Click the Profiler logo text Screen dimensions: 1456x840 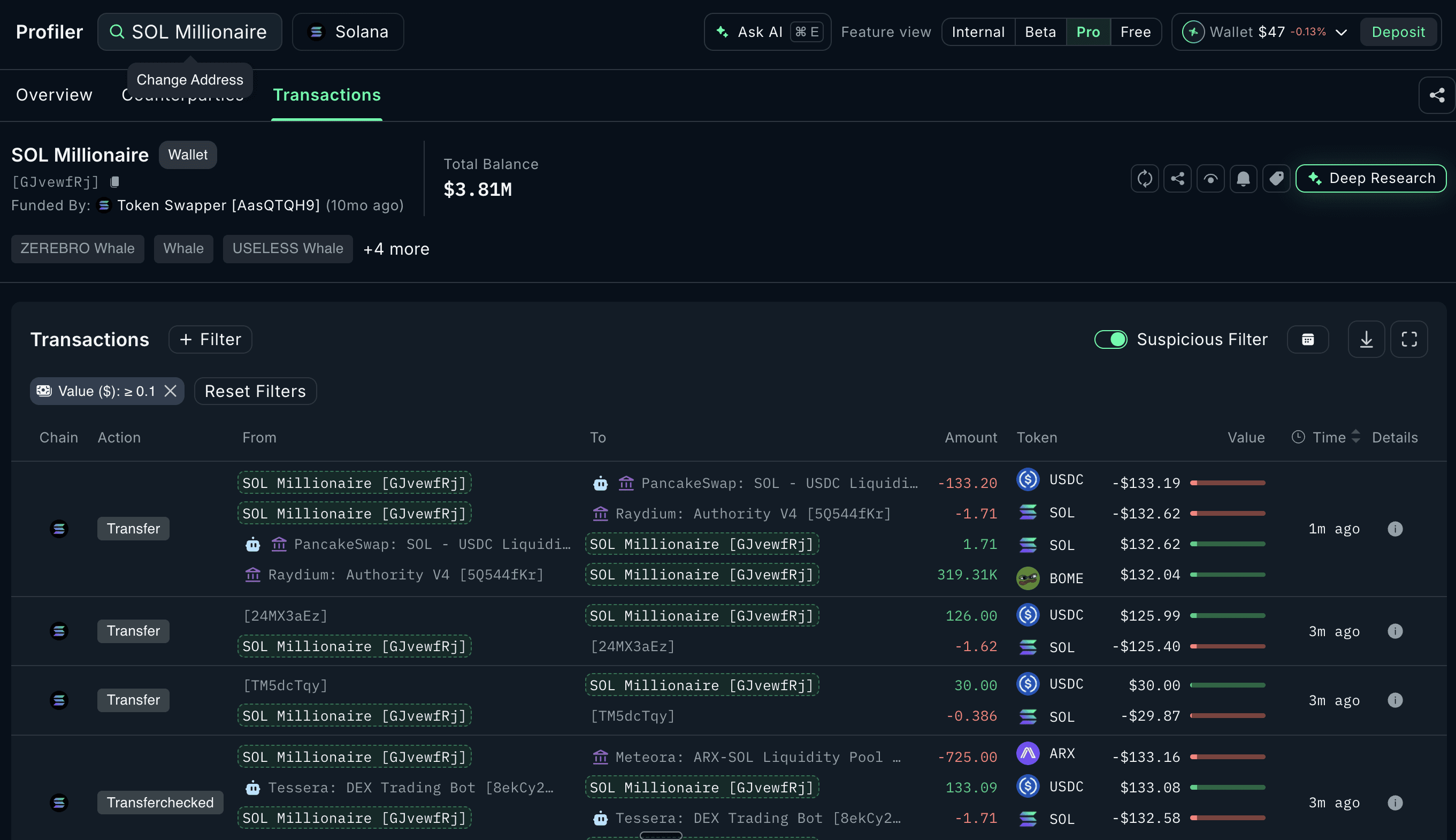point(50,32)
